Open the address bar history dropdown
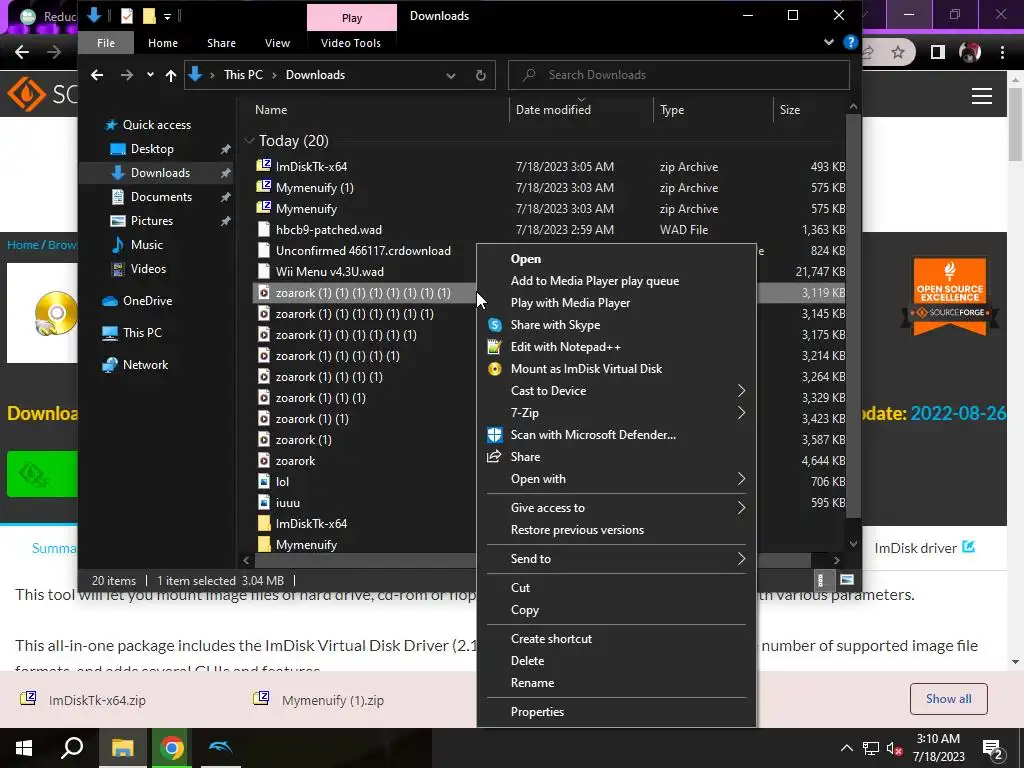Image resolution: width=1024 pixels, height=768 pixels. coord(451,75)
